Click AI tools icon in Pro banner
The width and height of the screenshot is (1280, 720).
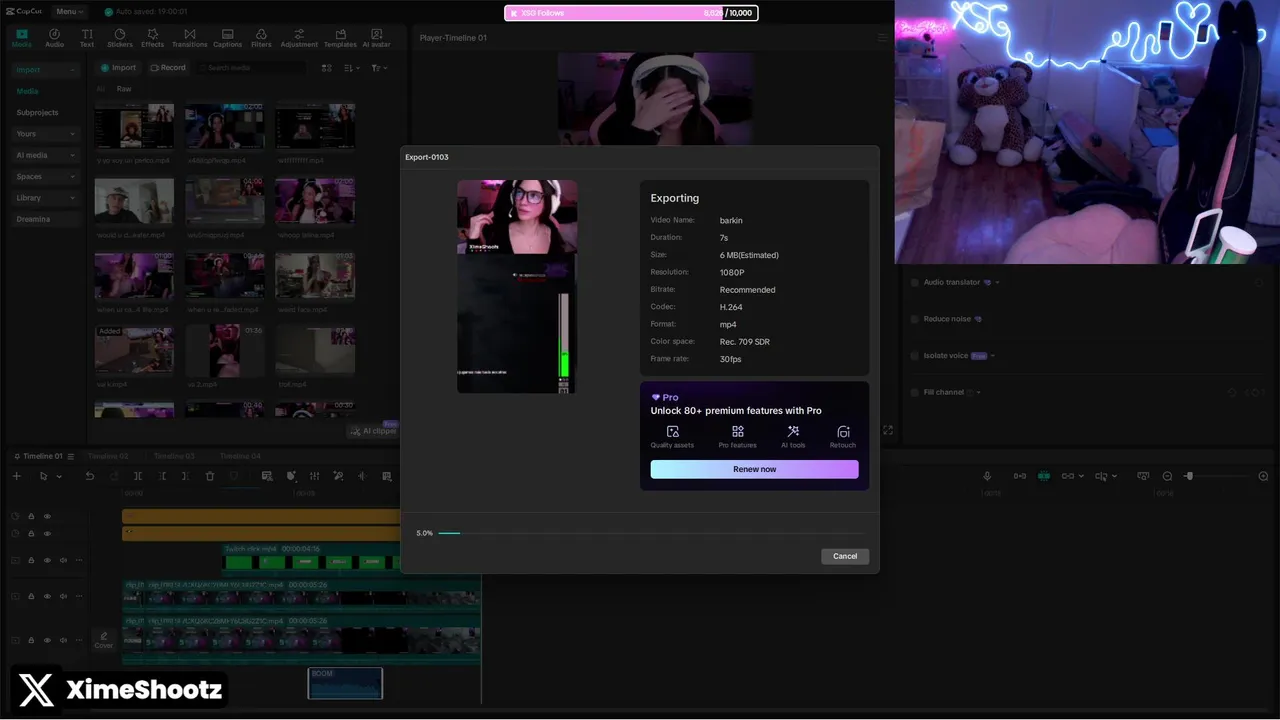[x=793, y=432]
